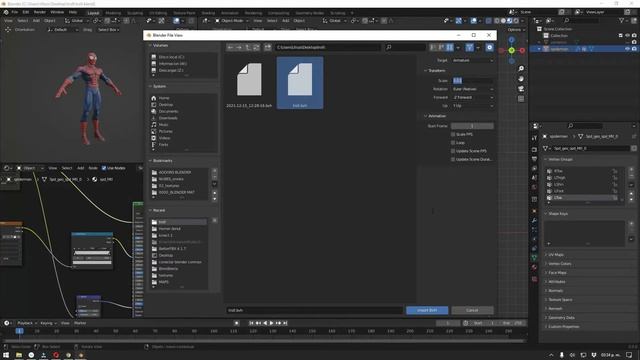The width and height of the screenshot is (640, 360).
Task: Open the node editor Node menu
Action: point(93,168)
